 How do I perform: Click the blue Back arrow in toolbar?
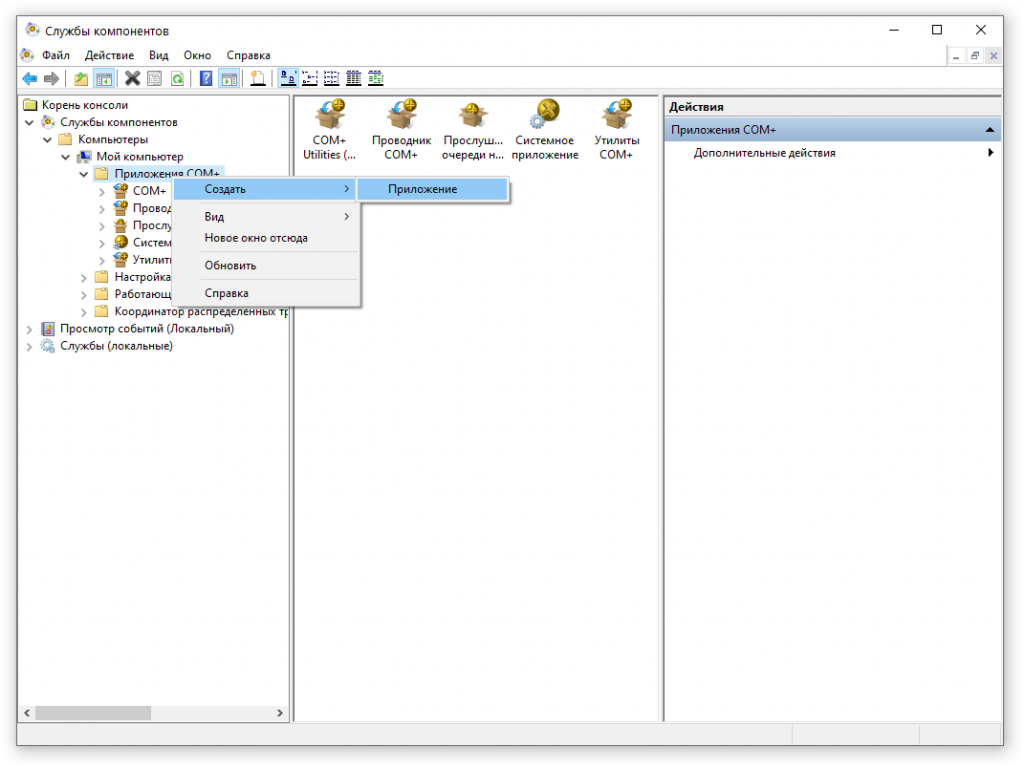click(30, 79)
